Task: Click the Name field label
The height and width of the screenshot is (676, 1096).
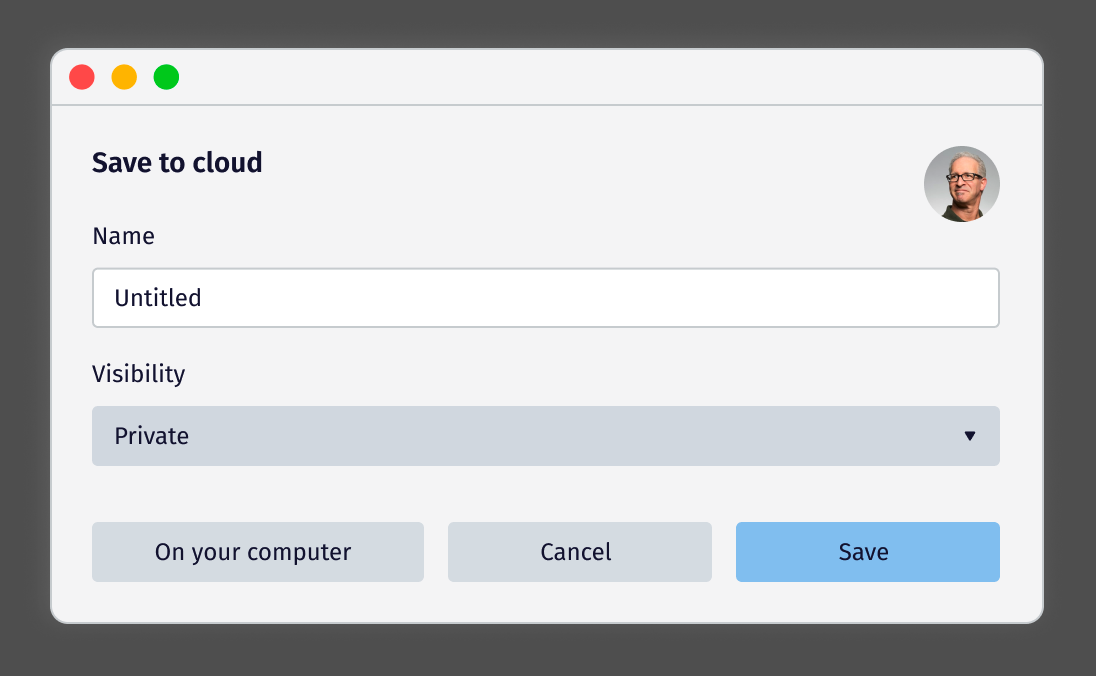Action: pyautogui.click(x=123, y=236)
